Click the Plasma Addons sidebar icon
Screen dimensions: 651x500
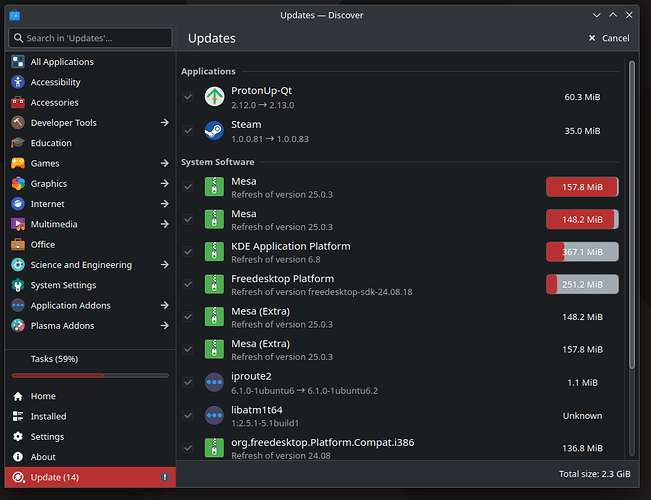(18, 326)
